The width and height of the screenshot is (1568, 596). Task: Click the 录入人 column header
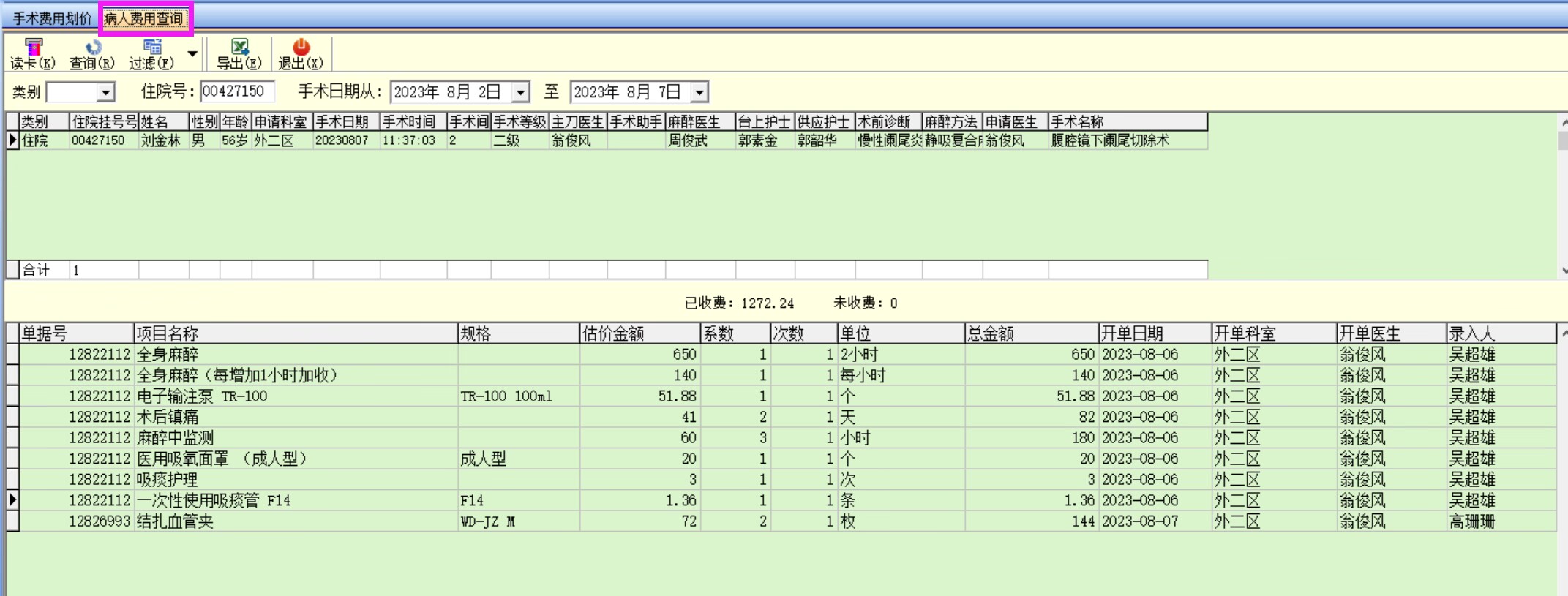(1501, 333)
